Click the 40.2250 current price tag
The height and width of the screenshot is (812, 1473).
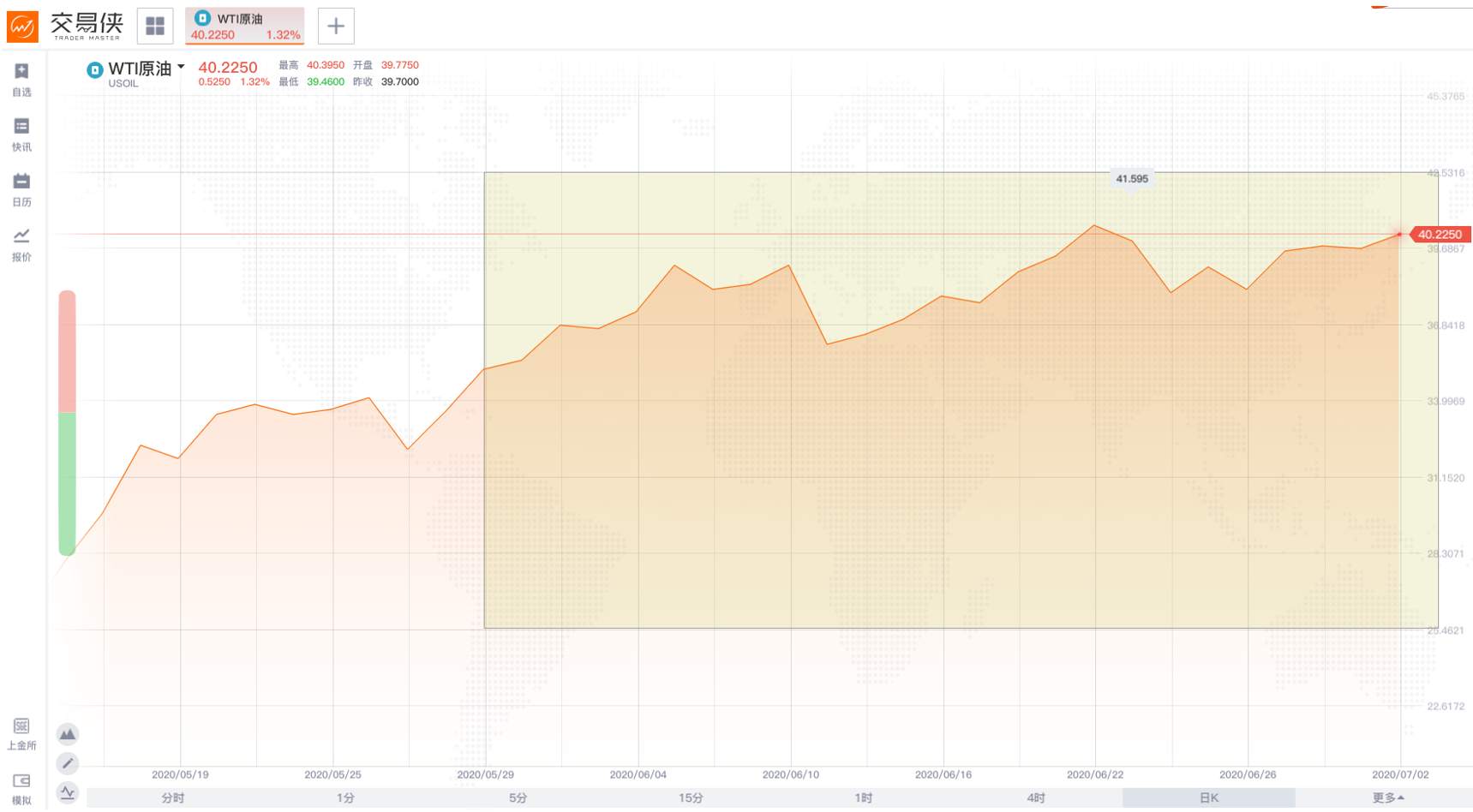(x=1440, y=234)
